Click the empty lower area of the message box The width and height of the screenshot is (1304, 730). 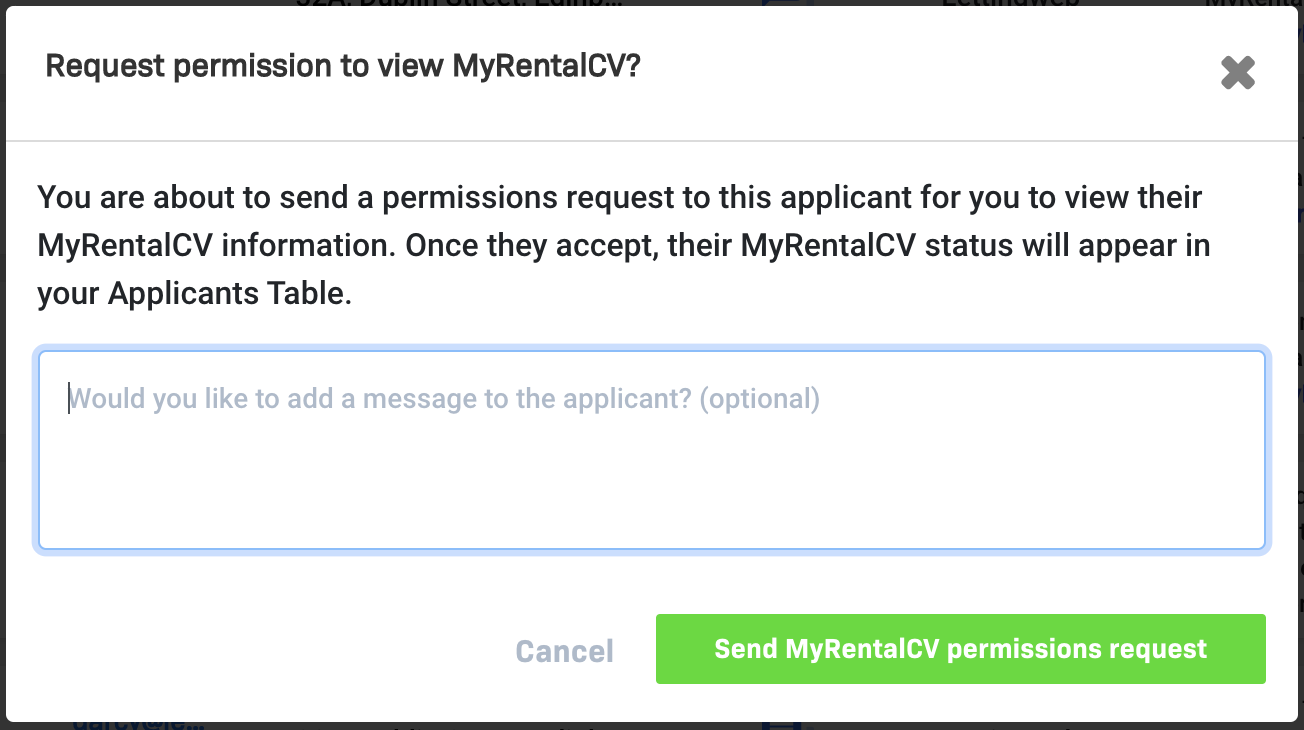click(x=652, y=500)
